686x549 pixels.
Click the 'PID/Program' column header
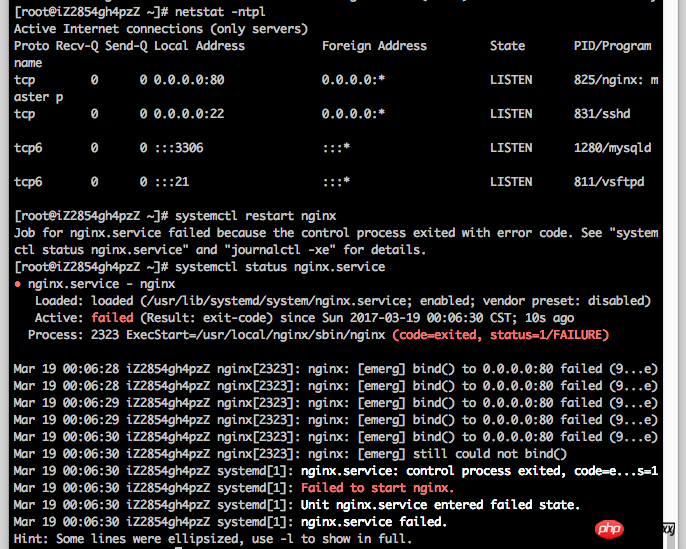pyautogui.click(x=612, y=46)
